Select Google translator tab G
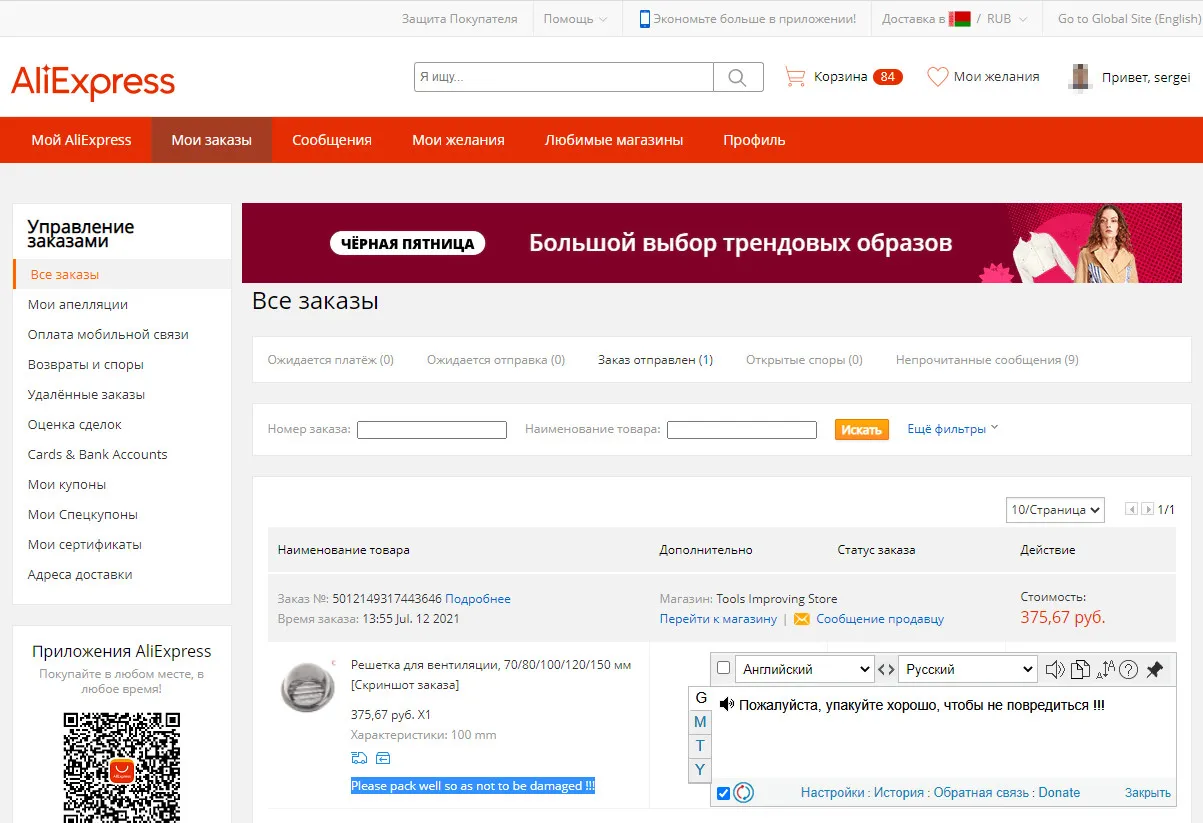The image size is (1203, 823). [701, 698]
